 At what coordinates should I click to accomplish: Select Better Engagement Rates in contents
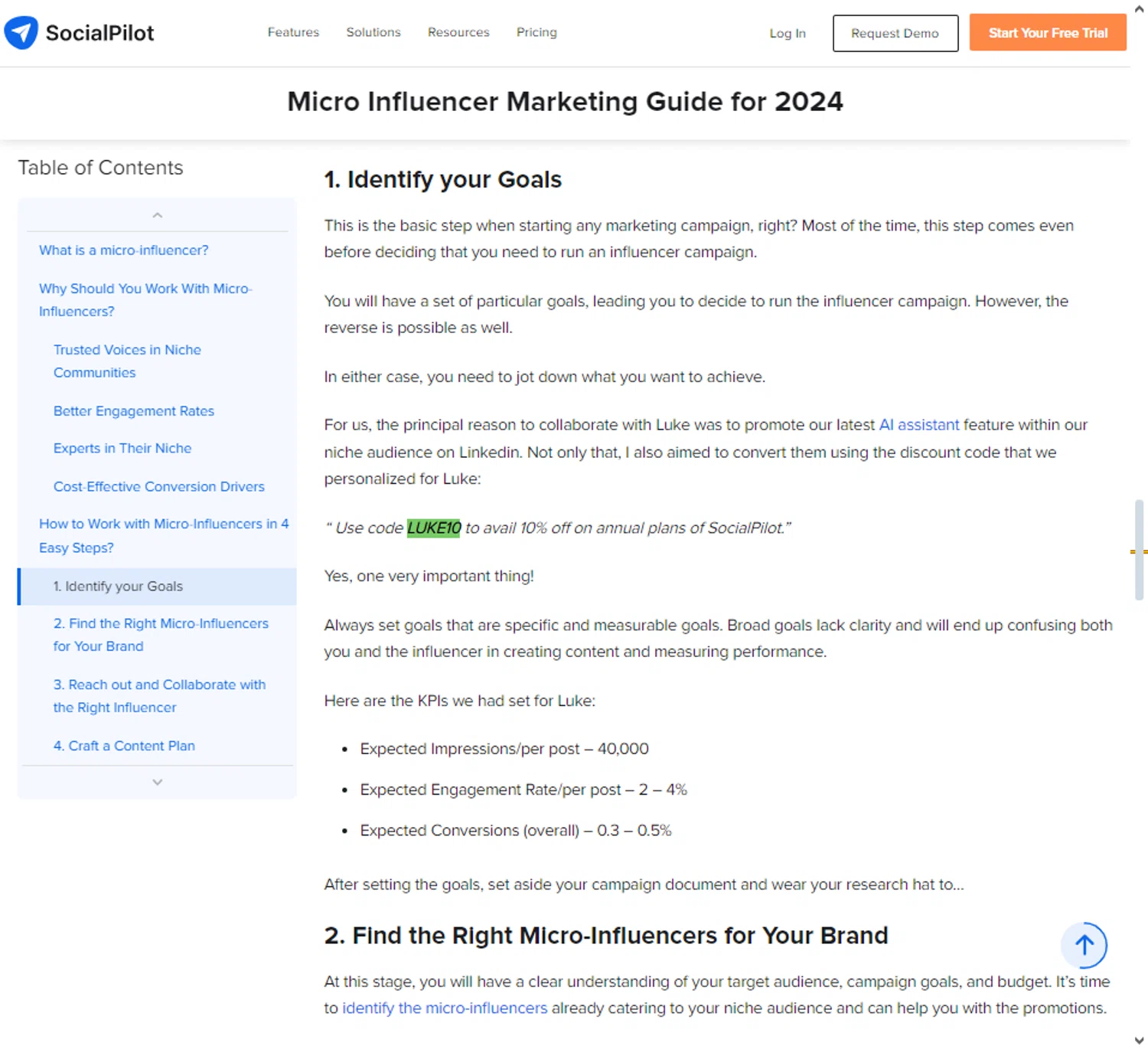coord(134,411)
